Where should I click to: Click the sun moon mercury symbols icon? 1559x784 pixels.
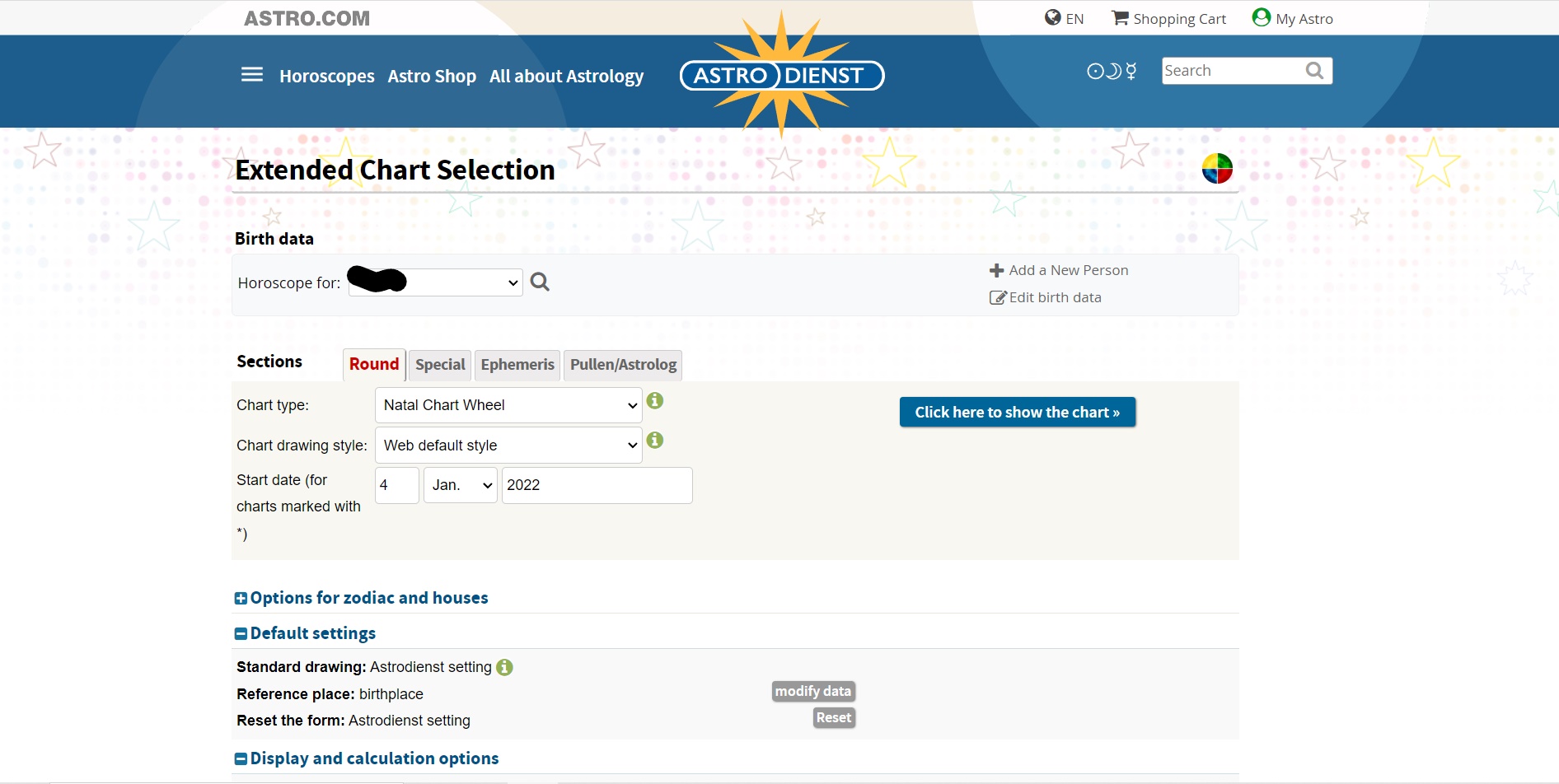[1112, 71]
